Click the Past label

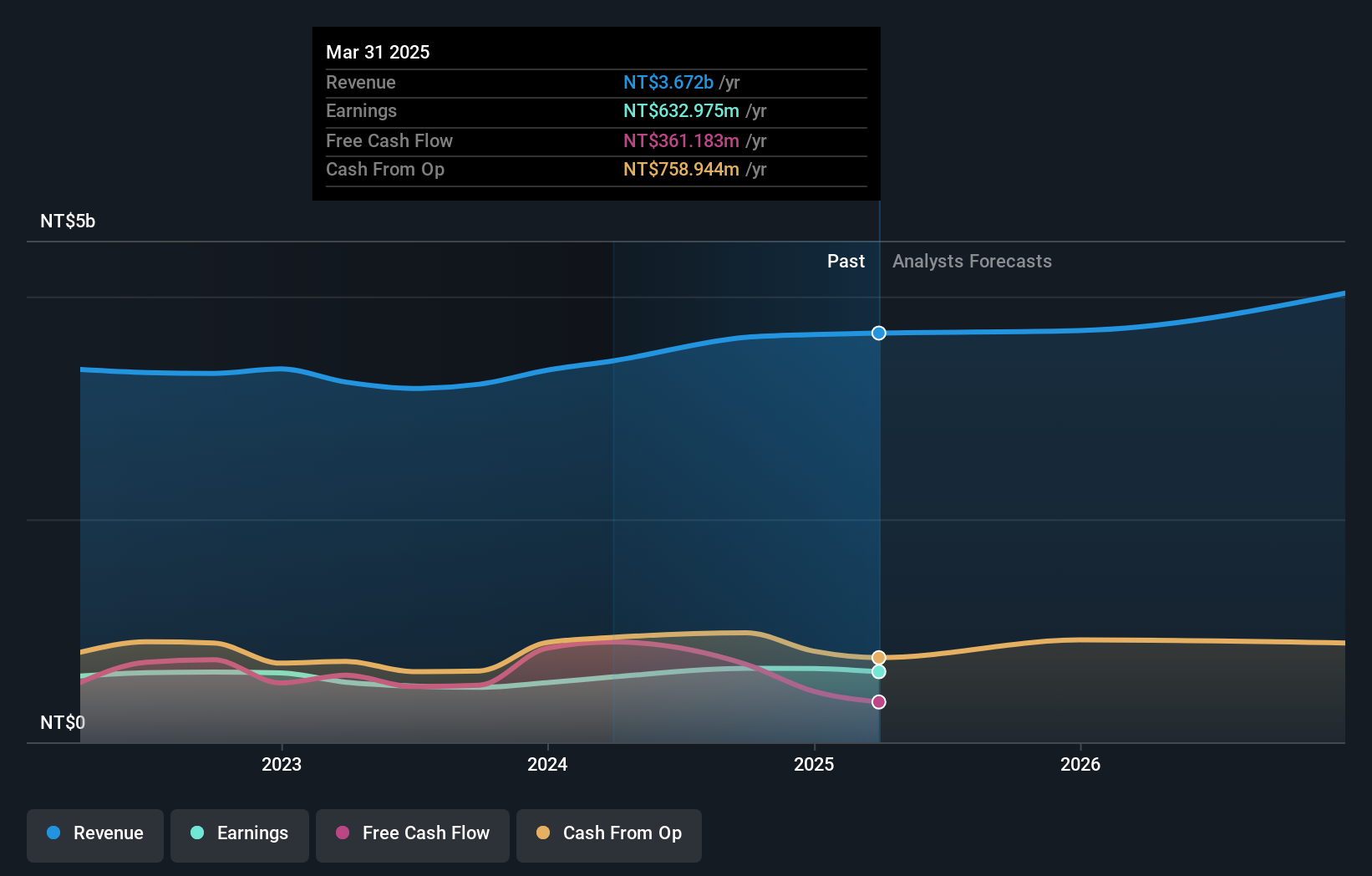846,262
